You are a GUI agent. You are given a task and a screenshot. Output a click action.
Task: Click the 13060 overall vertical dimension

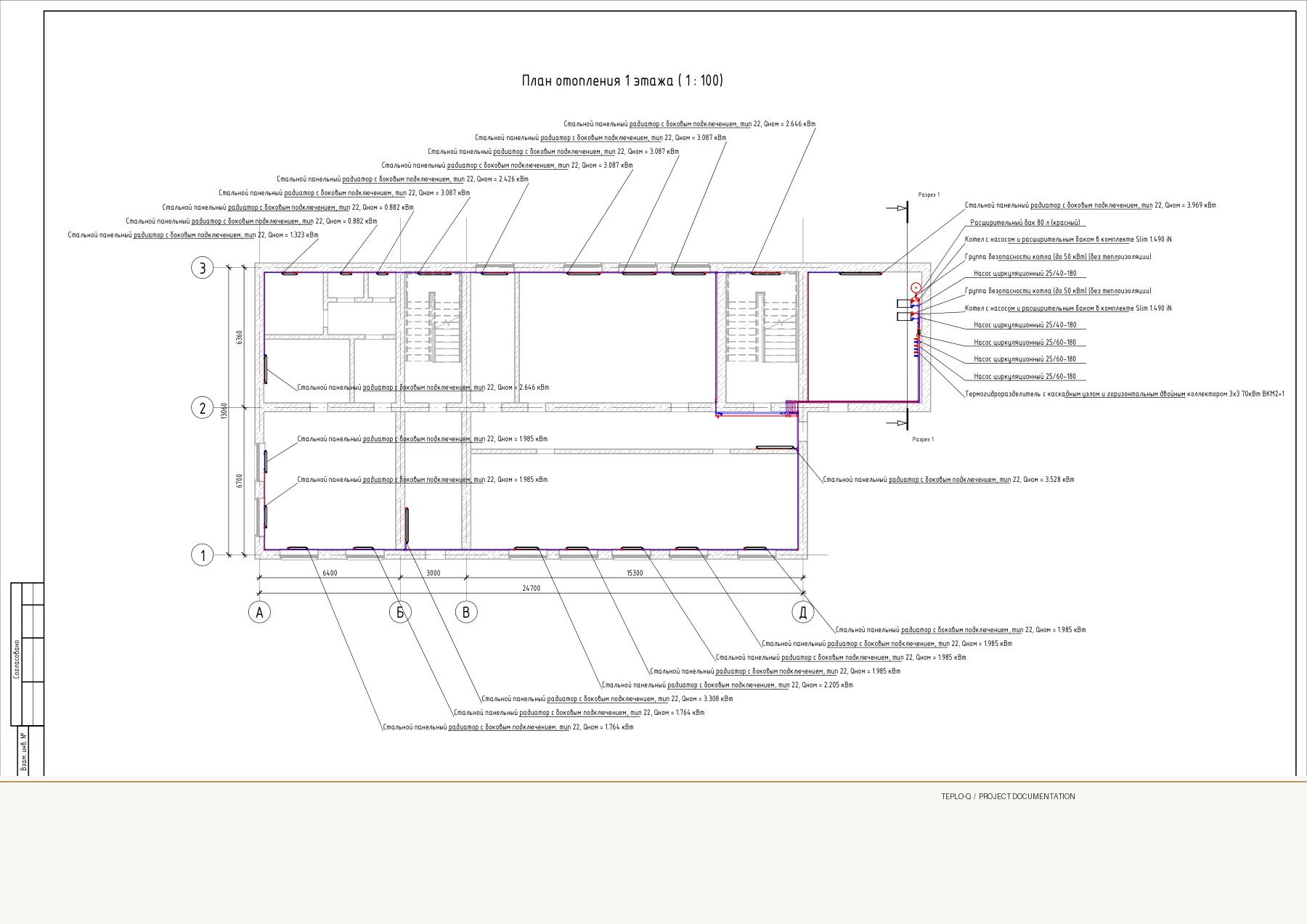pyautogui.click(x=224, y=411)
